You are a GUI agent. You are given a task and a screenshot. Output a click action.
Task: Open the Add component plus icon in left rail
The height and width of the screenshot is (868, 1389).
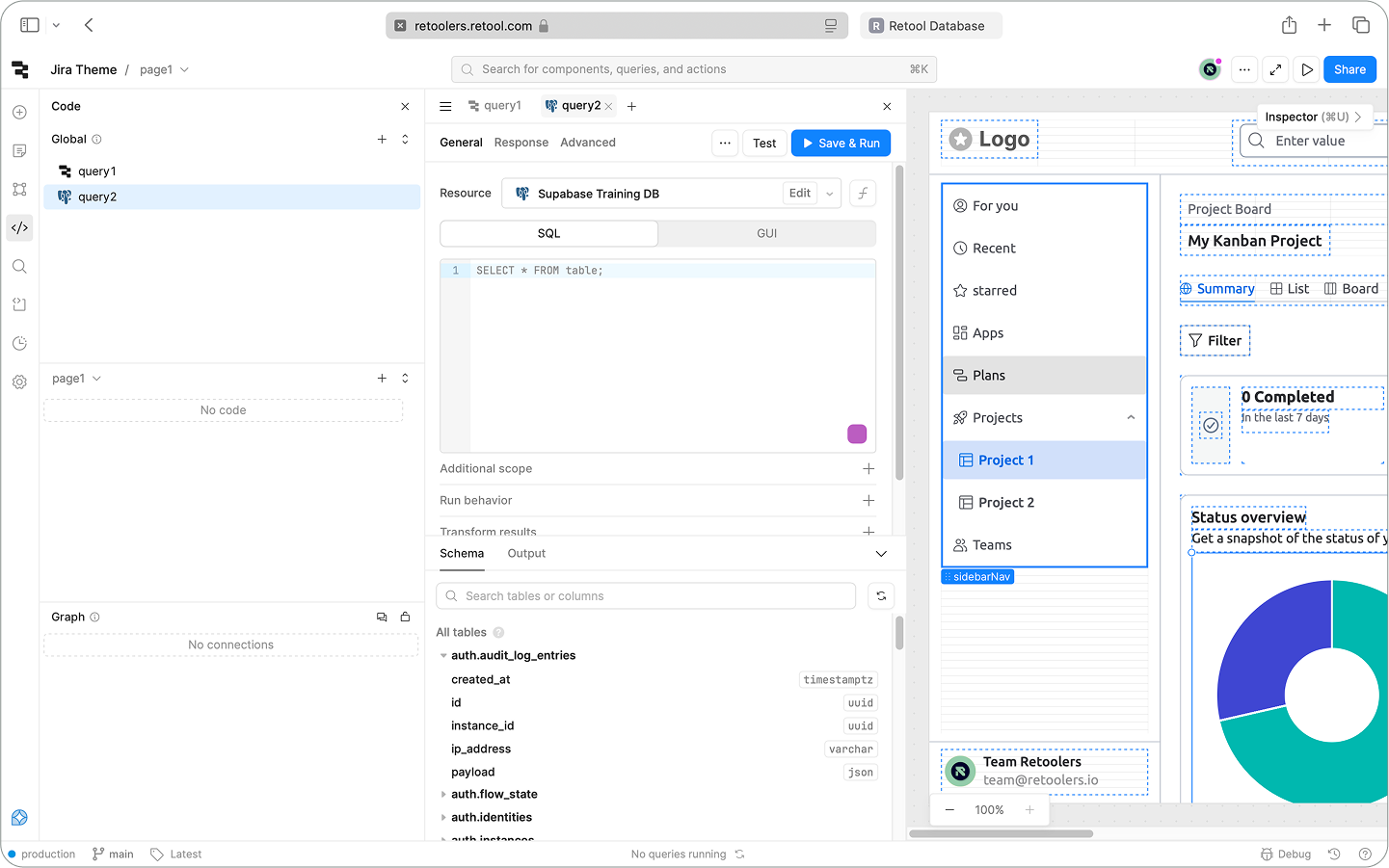19,113
